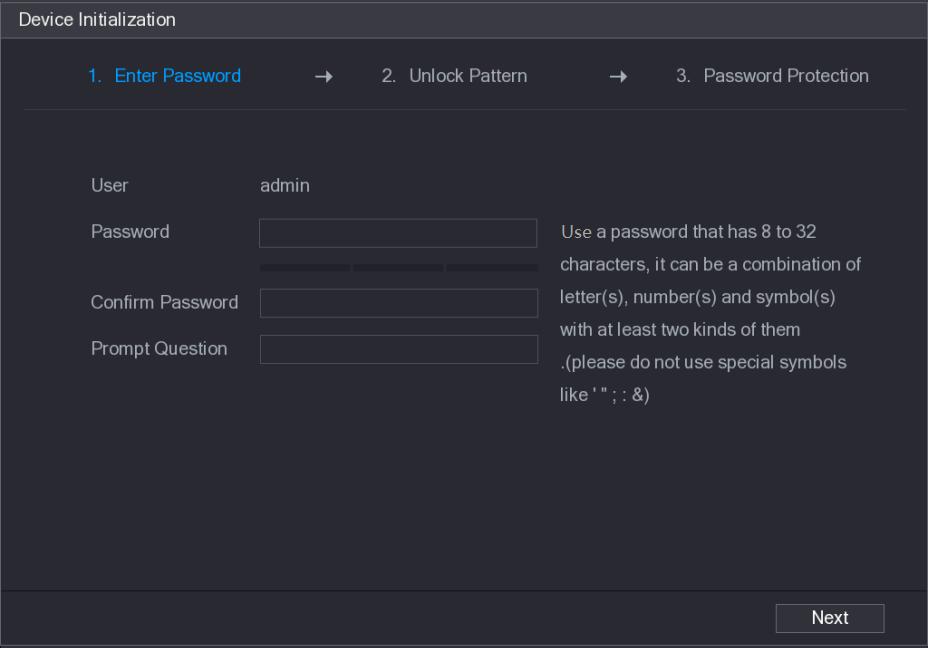The height and width of the screenshot is (648, 928).
Task: Click the Device Initialization title
Action: pos(97,20)
